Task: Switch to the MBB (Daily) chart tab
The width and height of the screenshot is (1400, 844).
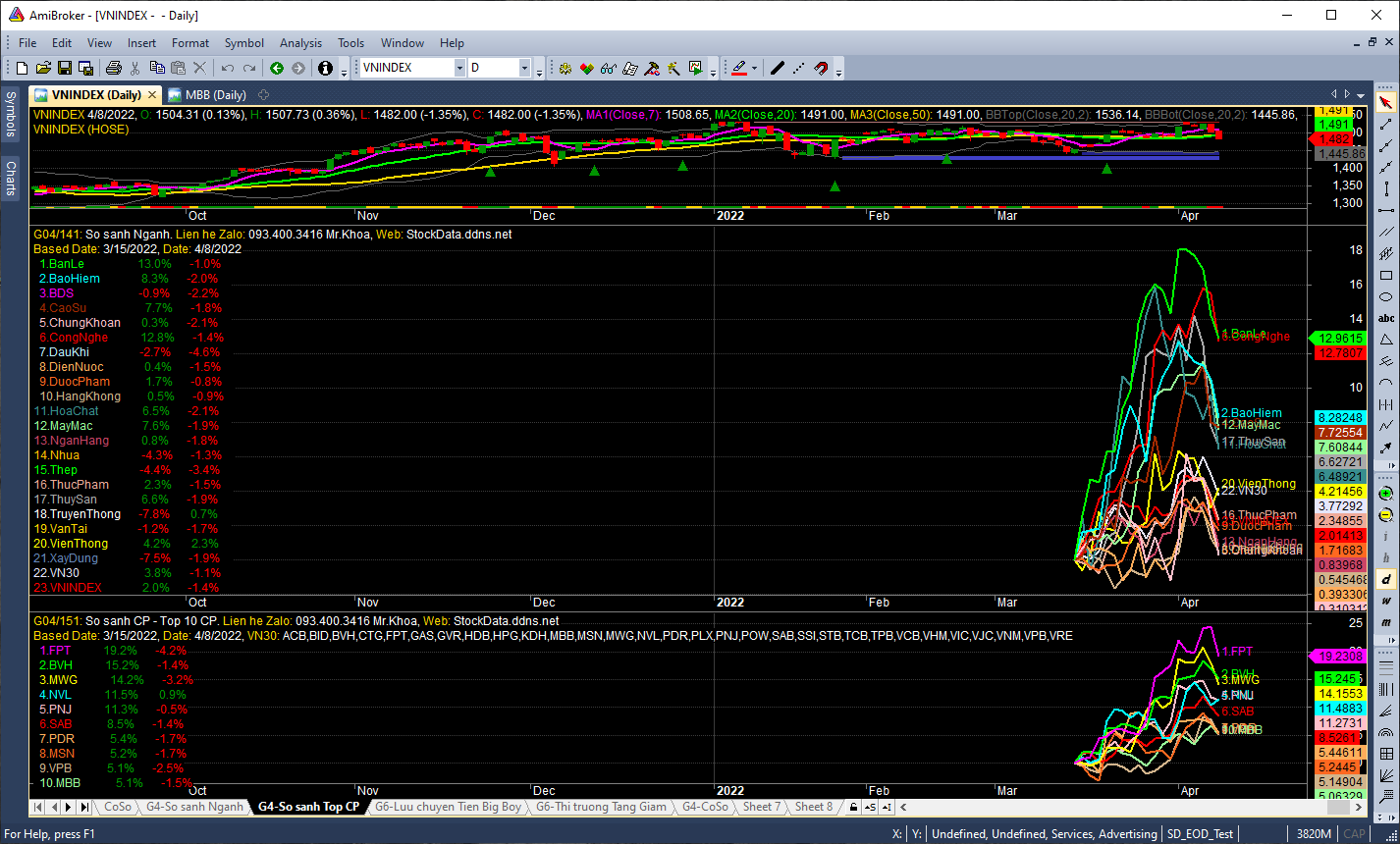Action: [206, 95]
